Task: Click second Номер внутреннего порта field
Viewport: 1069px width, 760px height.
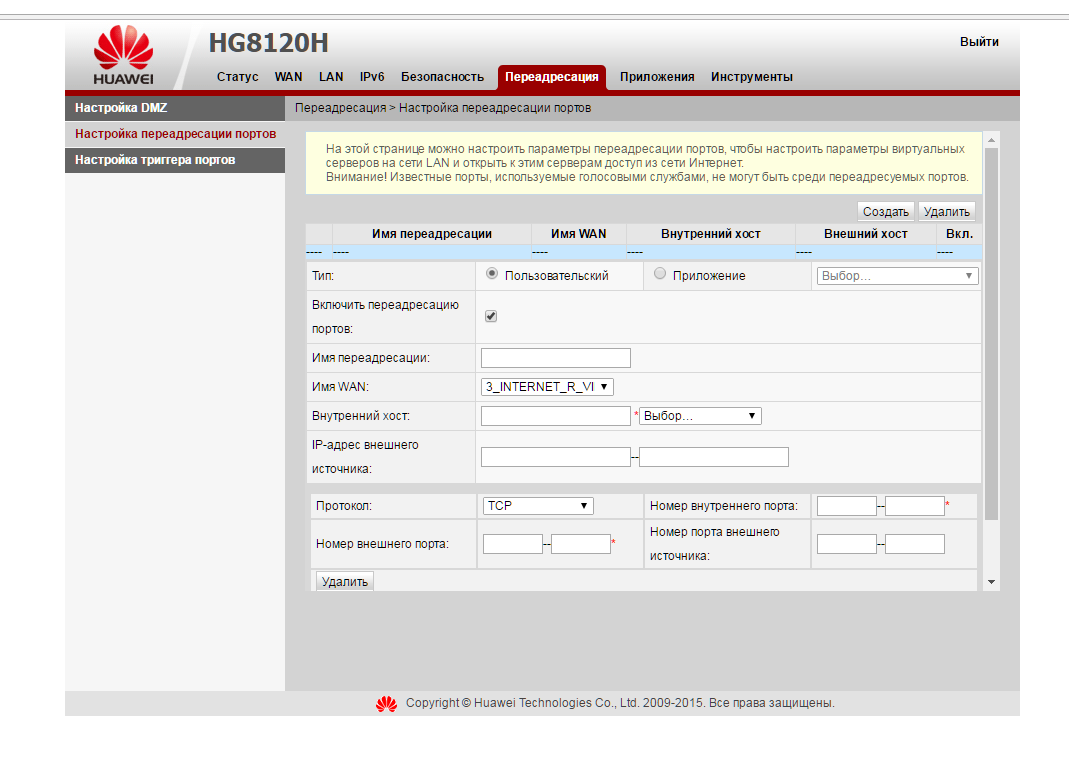Action: (x=915, y=506)
